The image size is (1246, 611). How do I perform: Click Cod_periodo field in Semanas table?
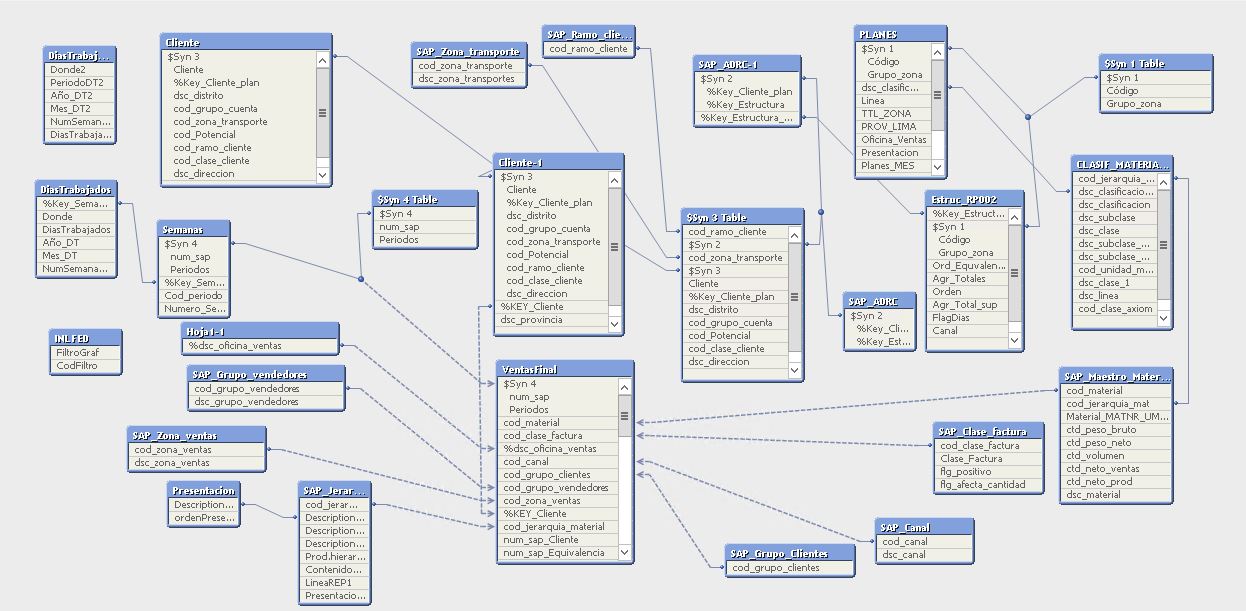click(x=195, y=296)
